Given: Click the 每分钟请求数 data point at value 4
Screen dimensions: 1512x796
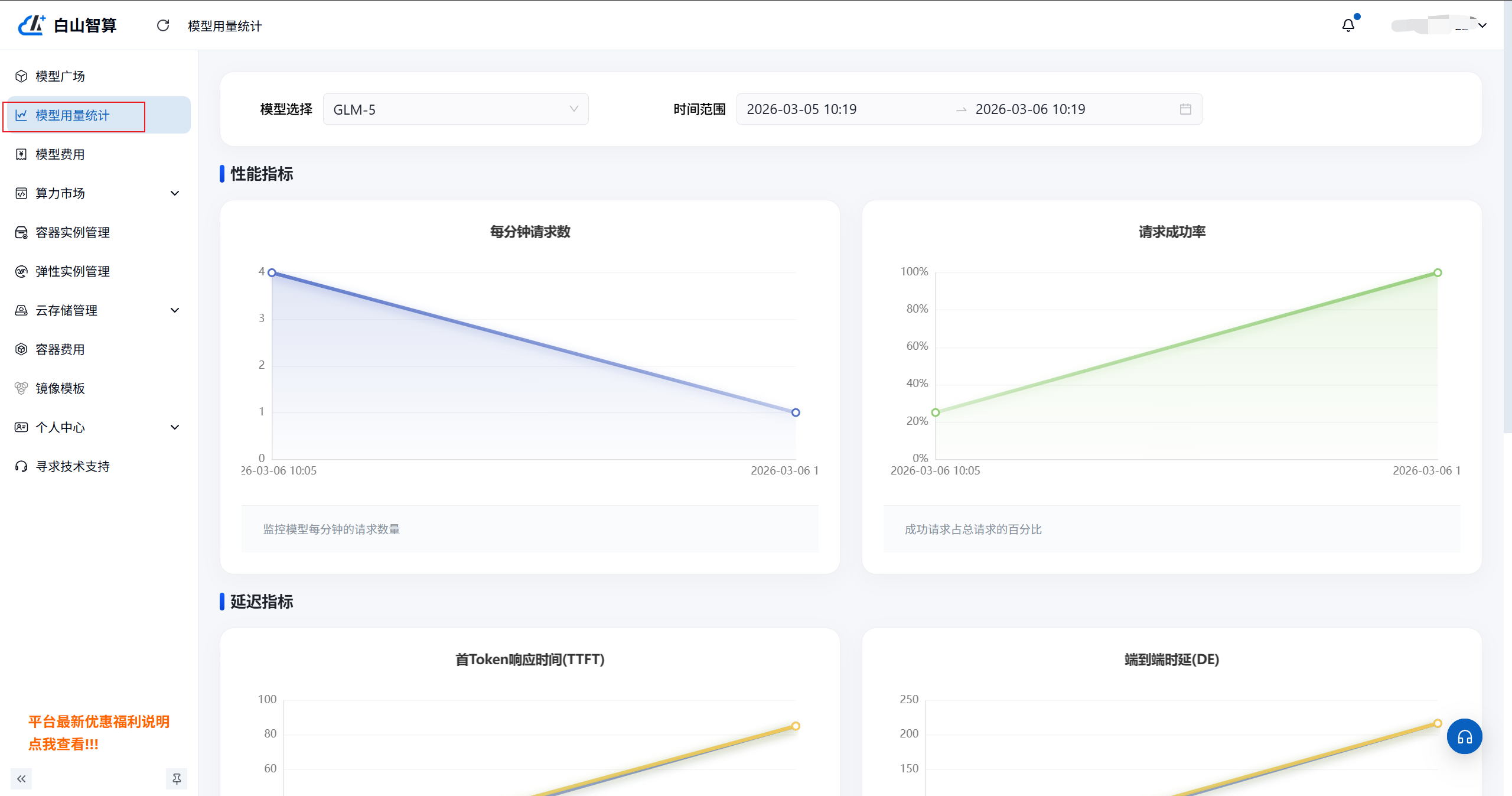Looking at the screenshot, I should [x=272, y=272].
